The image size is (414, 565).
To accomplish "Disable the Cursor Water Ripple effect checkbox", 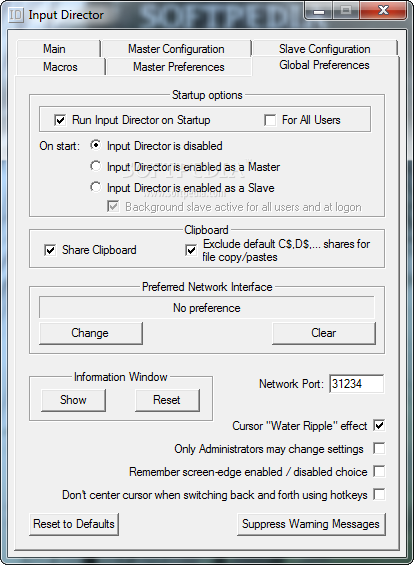I will tap(379, 425).
